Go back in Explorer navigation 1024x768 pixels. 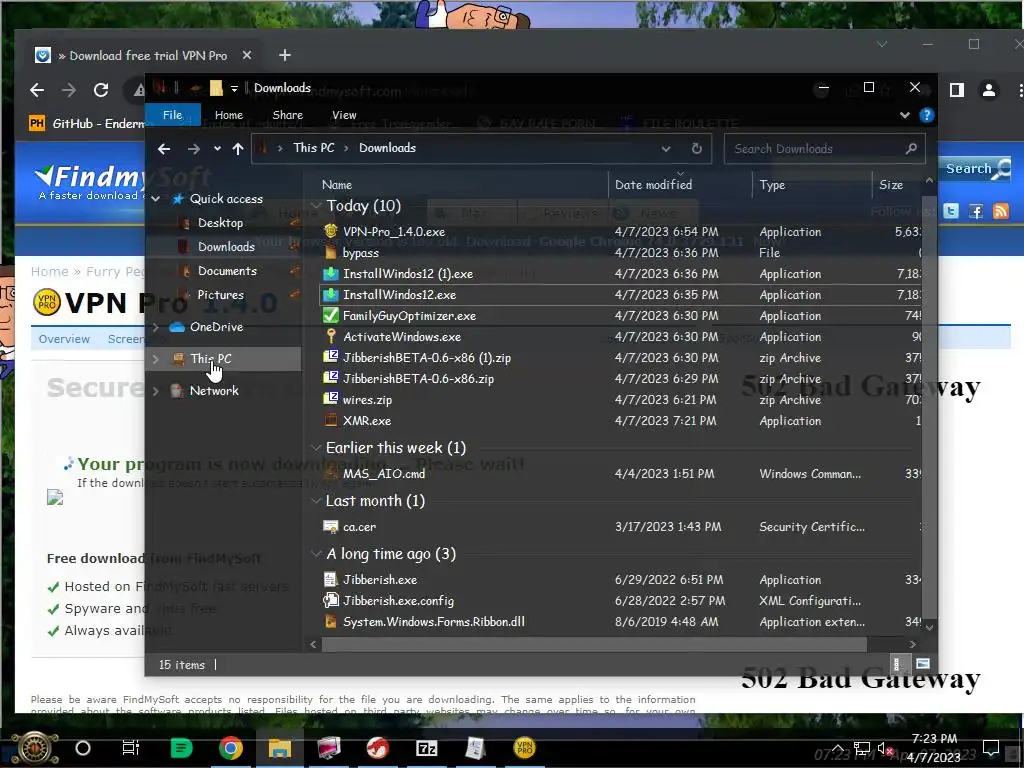tap(164, 149)
